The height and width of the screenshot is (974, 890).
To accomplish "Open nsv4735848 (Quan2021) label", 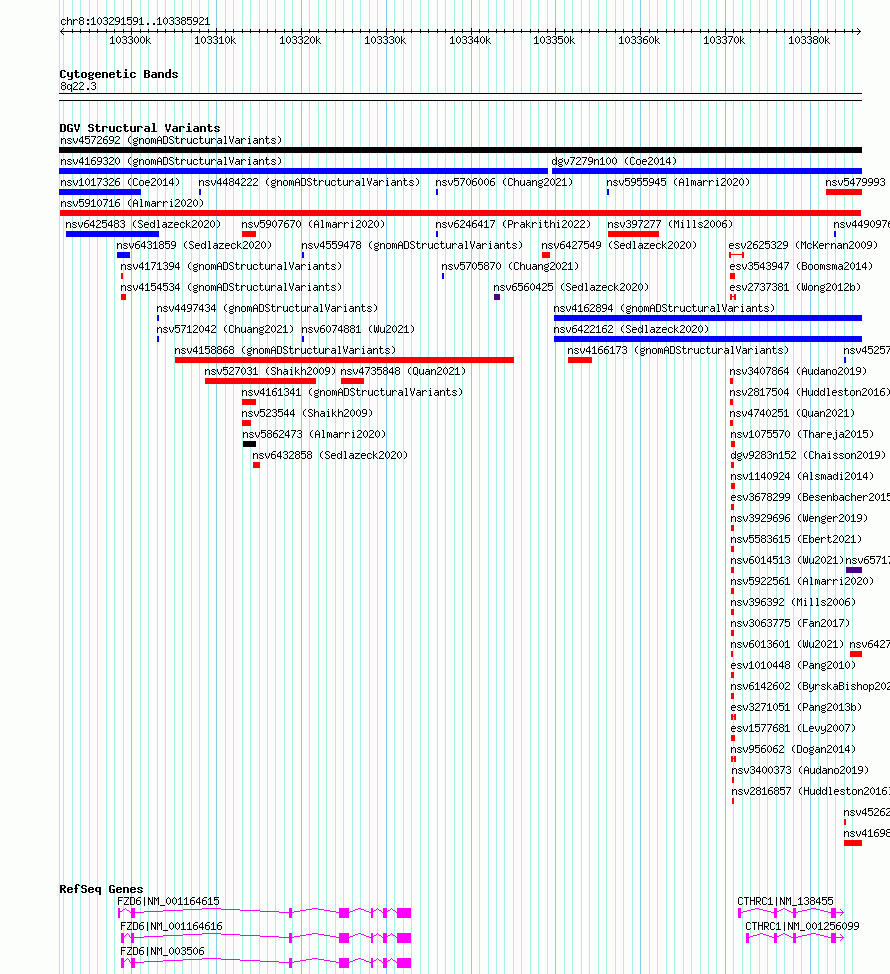I will (x=403, y=373).
